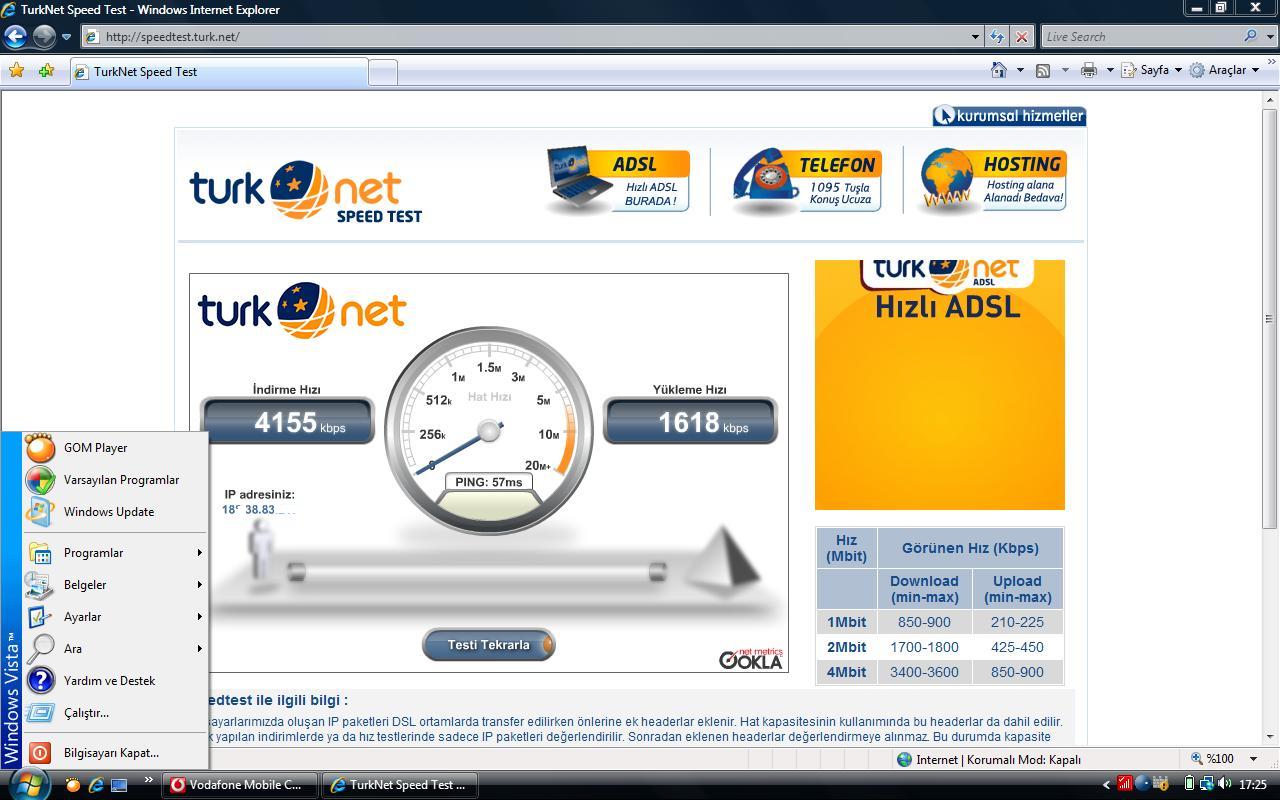Click the browser Forward arrow button
Viewport: 1280px width, 800px height.
[44, 37]
